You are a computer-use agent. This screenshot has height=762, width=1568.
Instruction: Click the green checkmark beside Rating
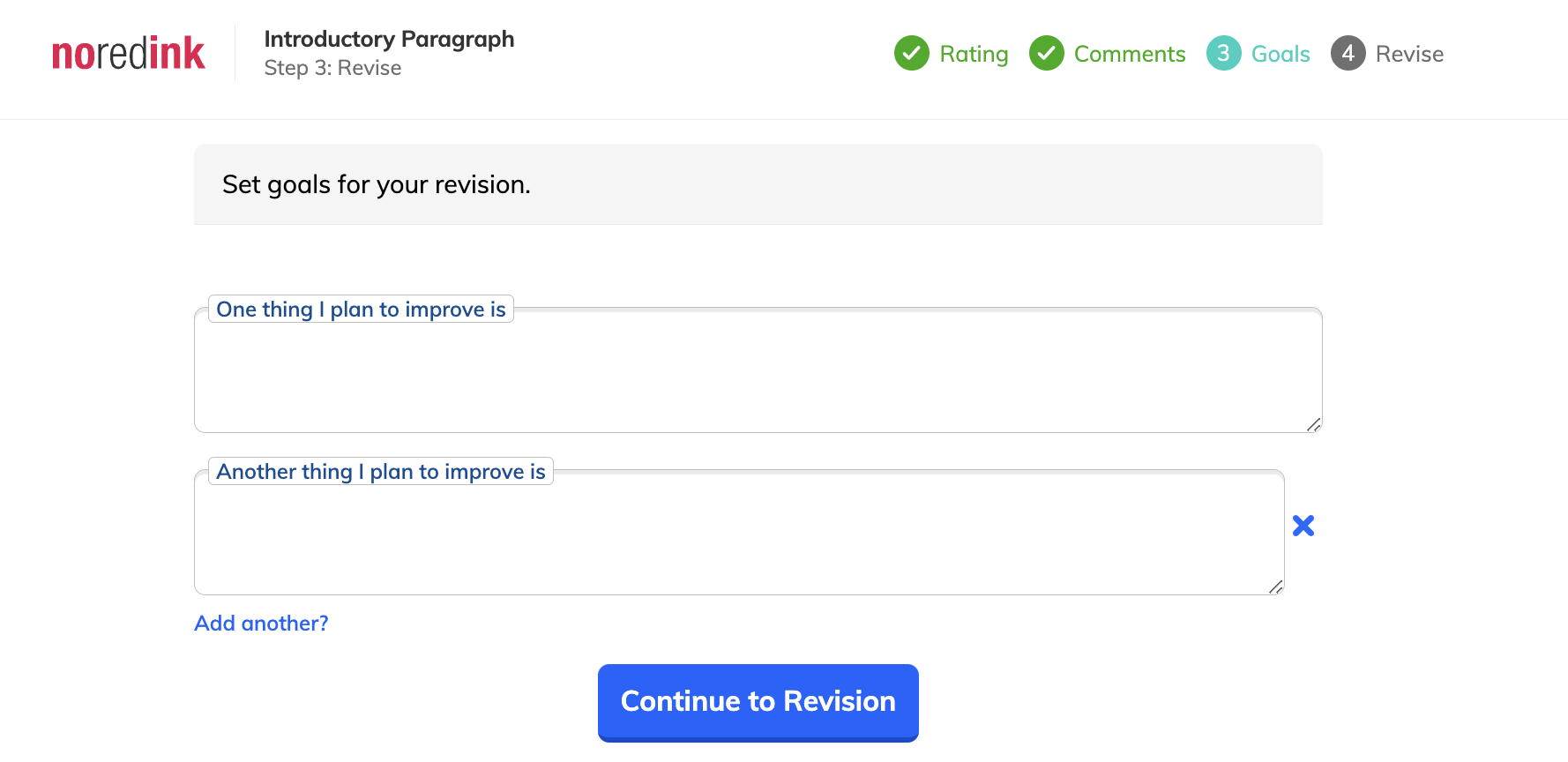click(x=912, y=53)
